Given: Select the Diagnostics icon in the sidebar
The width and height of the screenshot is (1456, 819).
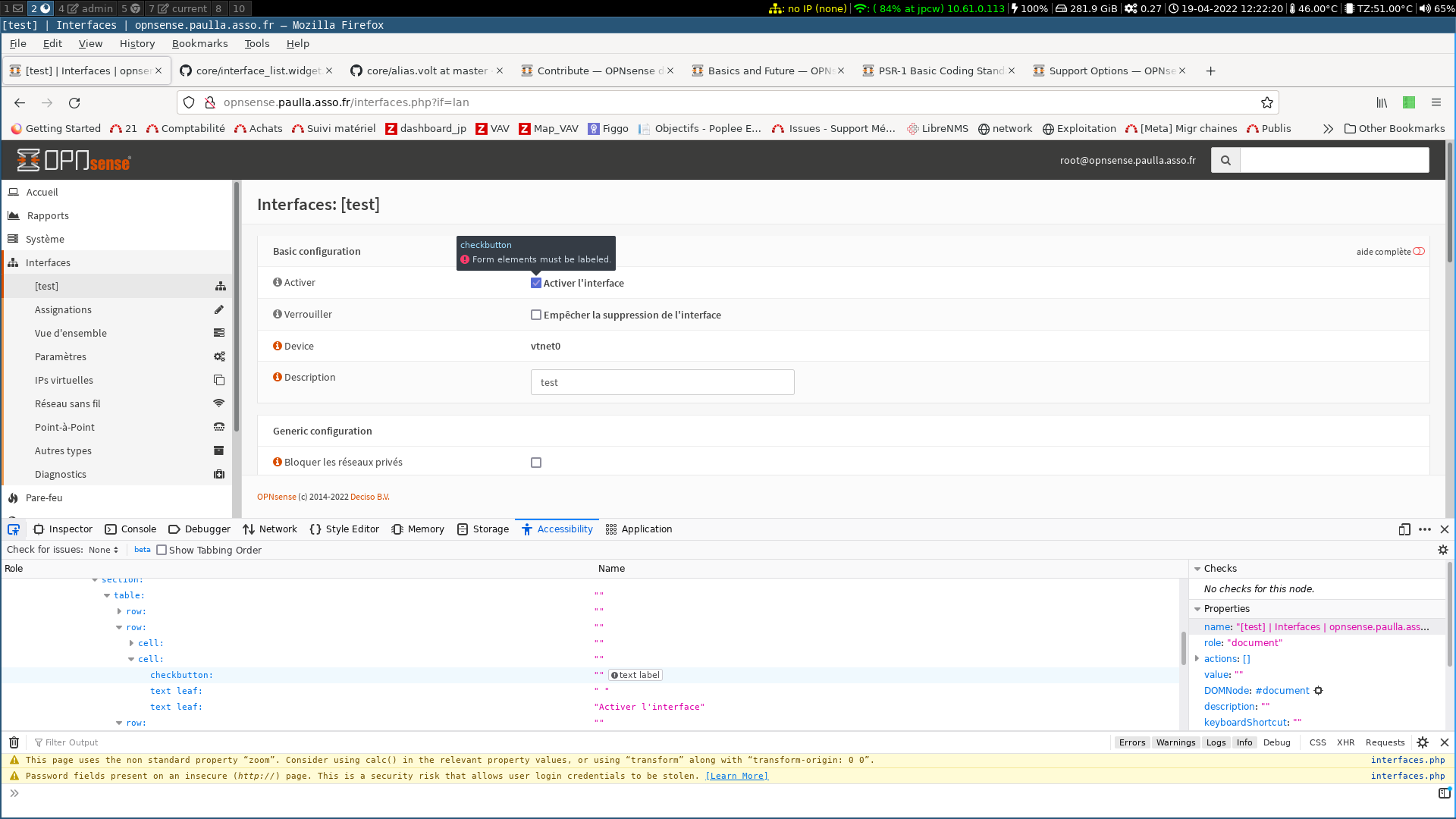Looking at the screenshot, I should point(219,474).
